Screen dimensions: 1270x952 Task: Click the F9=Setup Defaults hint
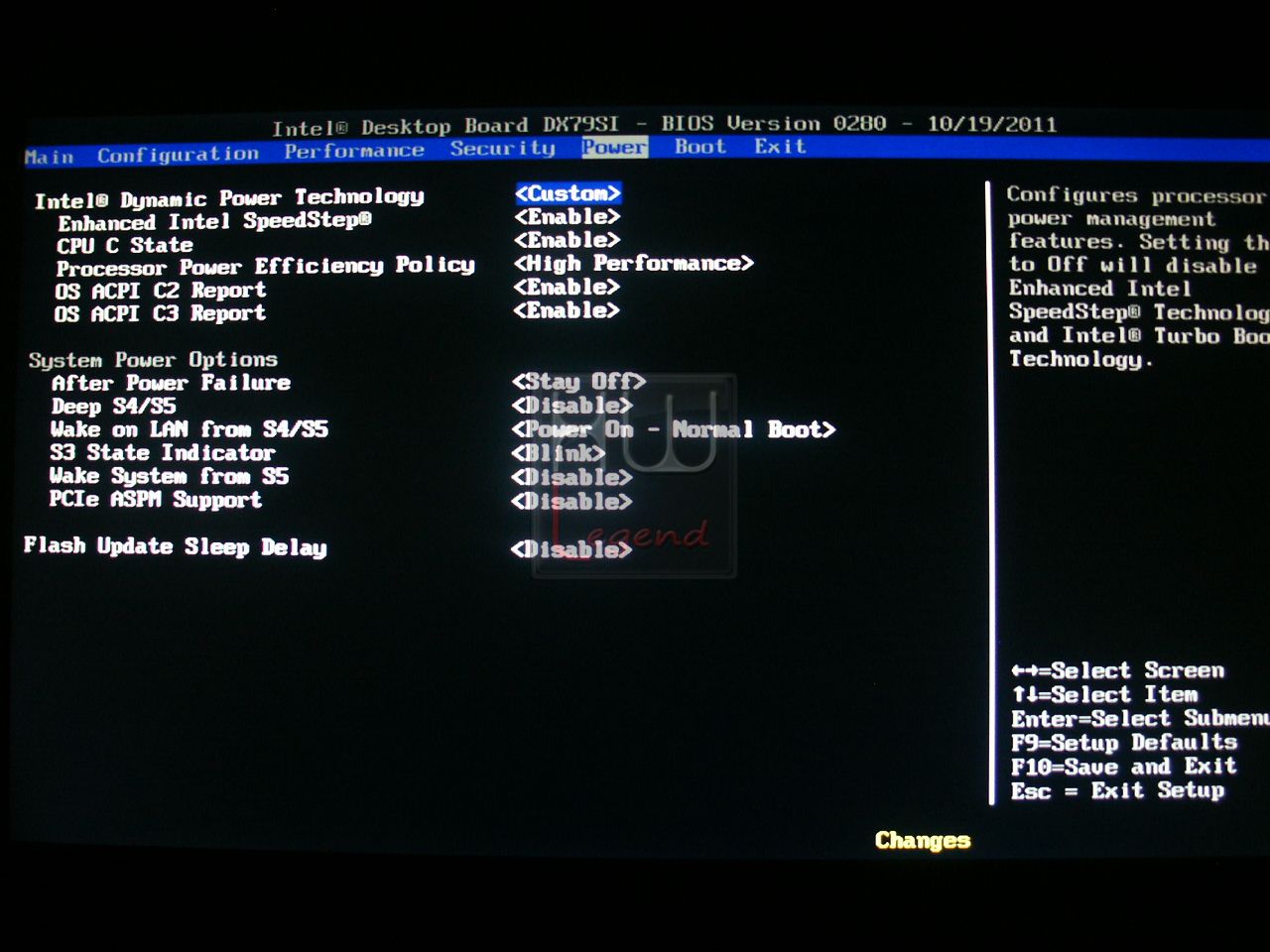pyautogui.click(x=1124, y=743)
